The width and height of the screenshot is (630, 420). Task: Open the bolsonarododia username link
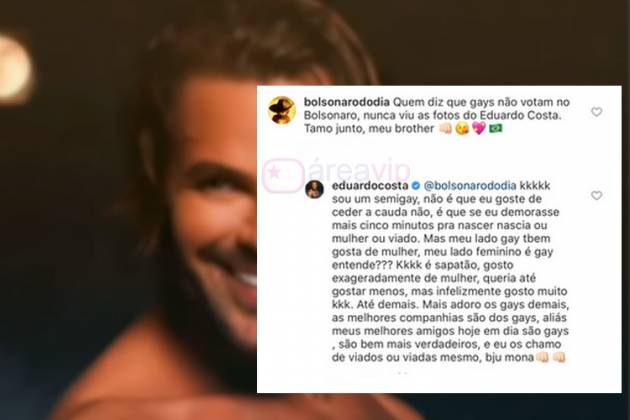tap(346, 102)
